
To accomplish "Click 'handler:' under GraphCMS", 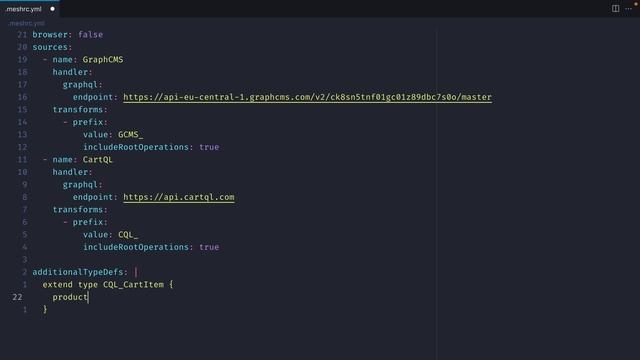I will click(x=73, y=72).
